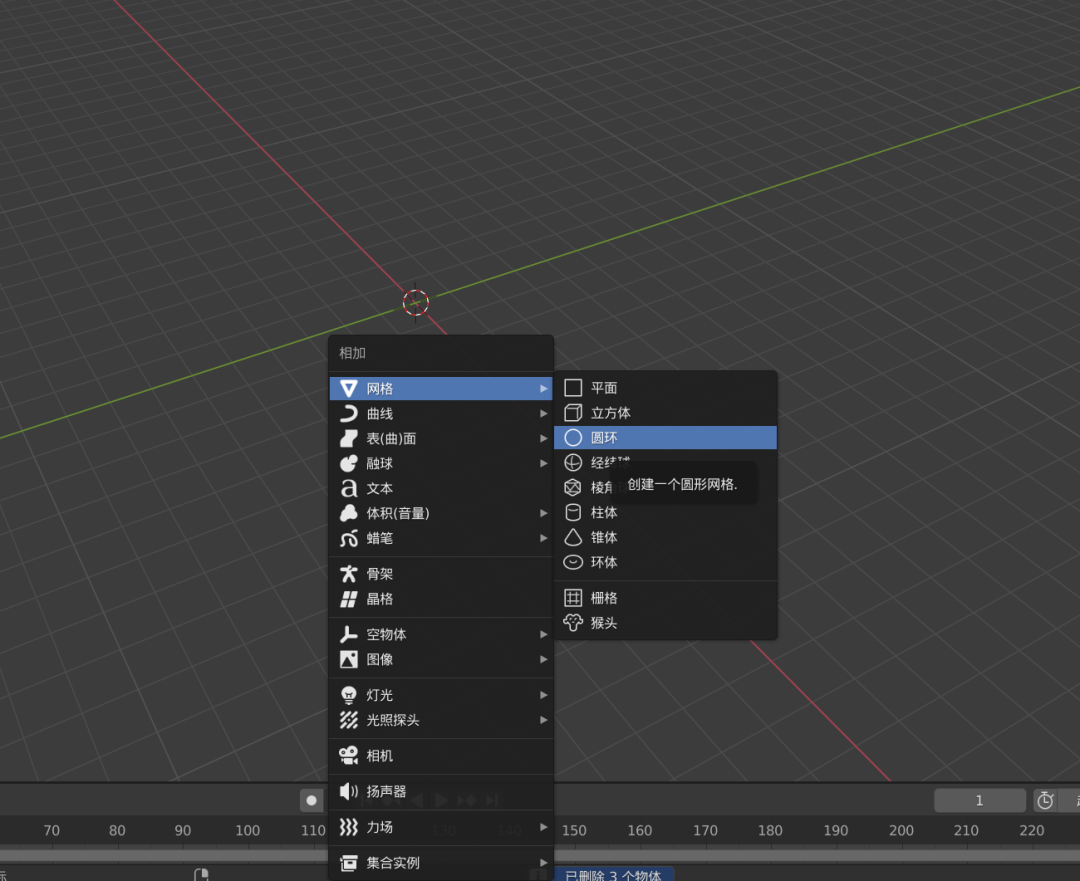This screenshot has width=1080, height=881.
Task: Add a 扬声器 speaker object
Action: (441, 791)
